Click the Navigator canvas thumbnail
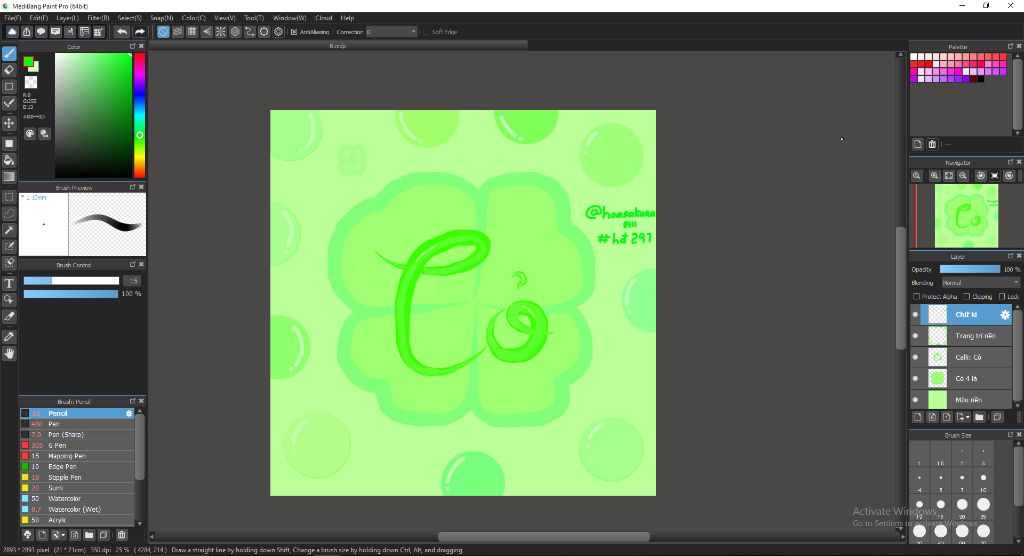 point(967,216)
